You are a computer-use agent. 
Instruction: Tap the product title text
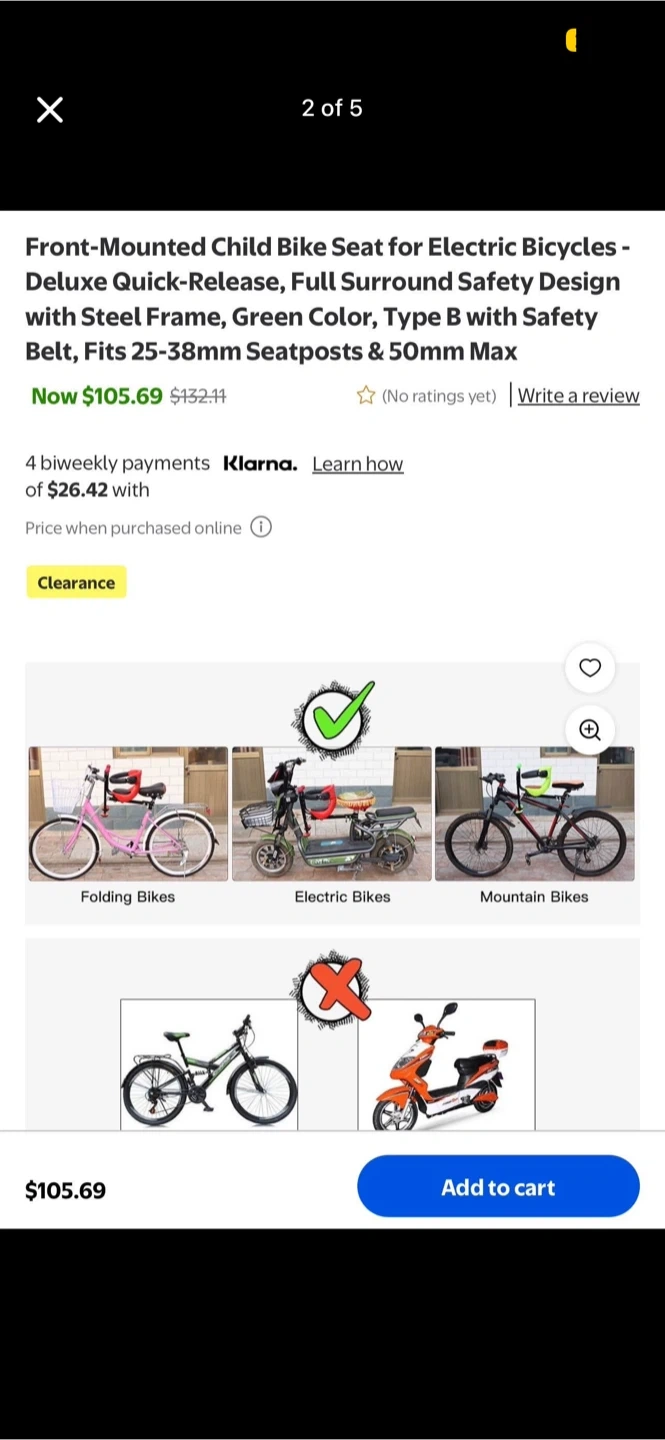click(x=327, y=299)
